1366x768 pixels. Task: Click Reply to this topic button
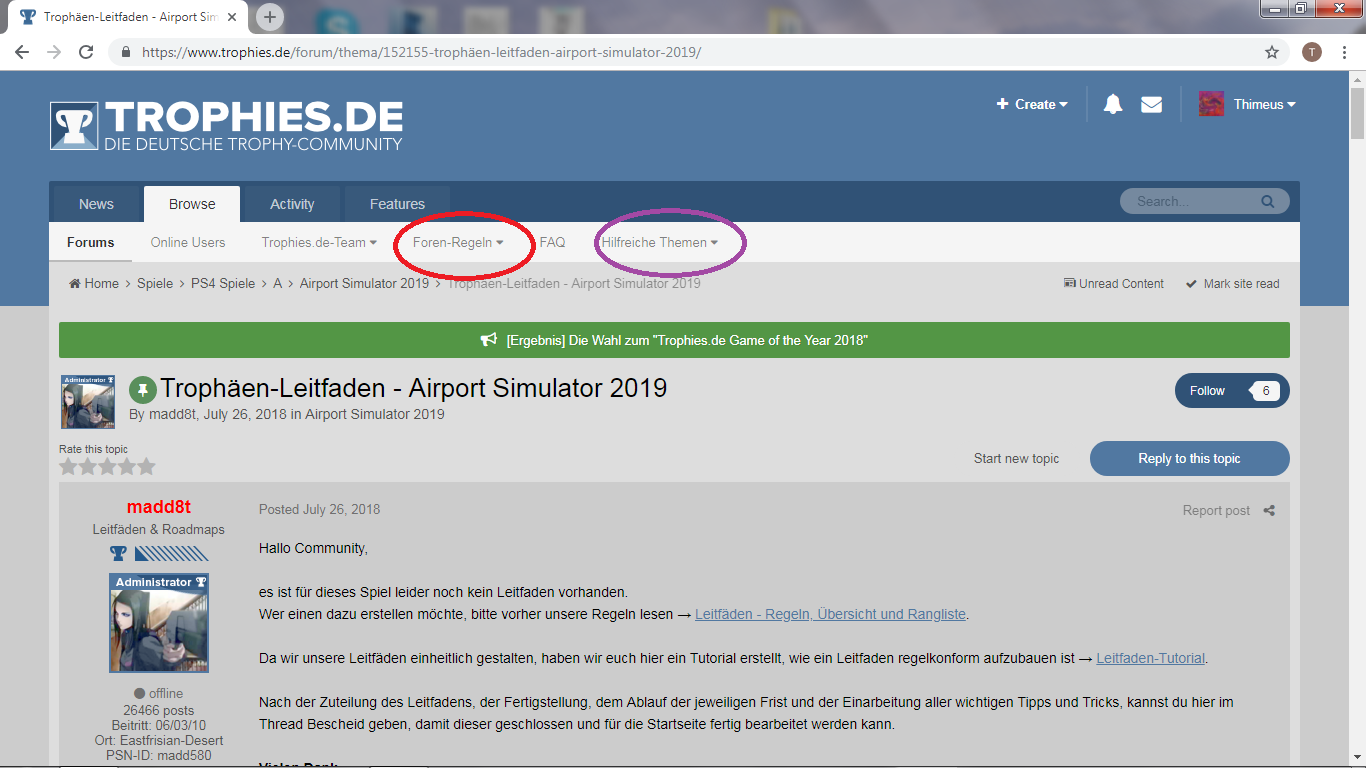(1189, 458)
